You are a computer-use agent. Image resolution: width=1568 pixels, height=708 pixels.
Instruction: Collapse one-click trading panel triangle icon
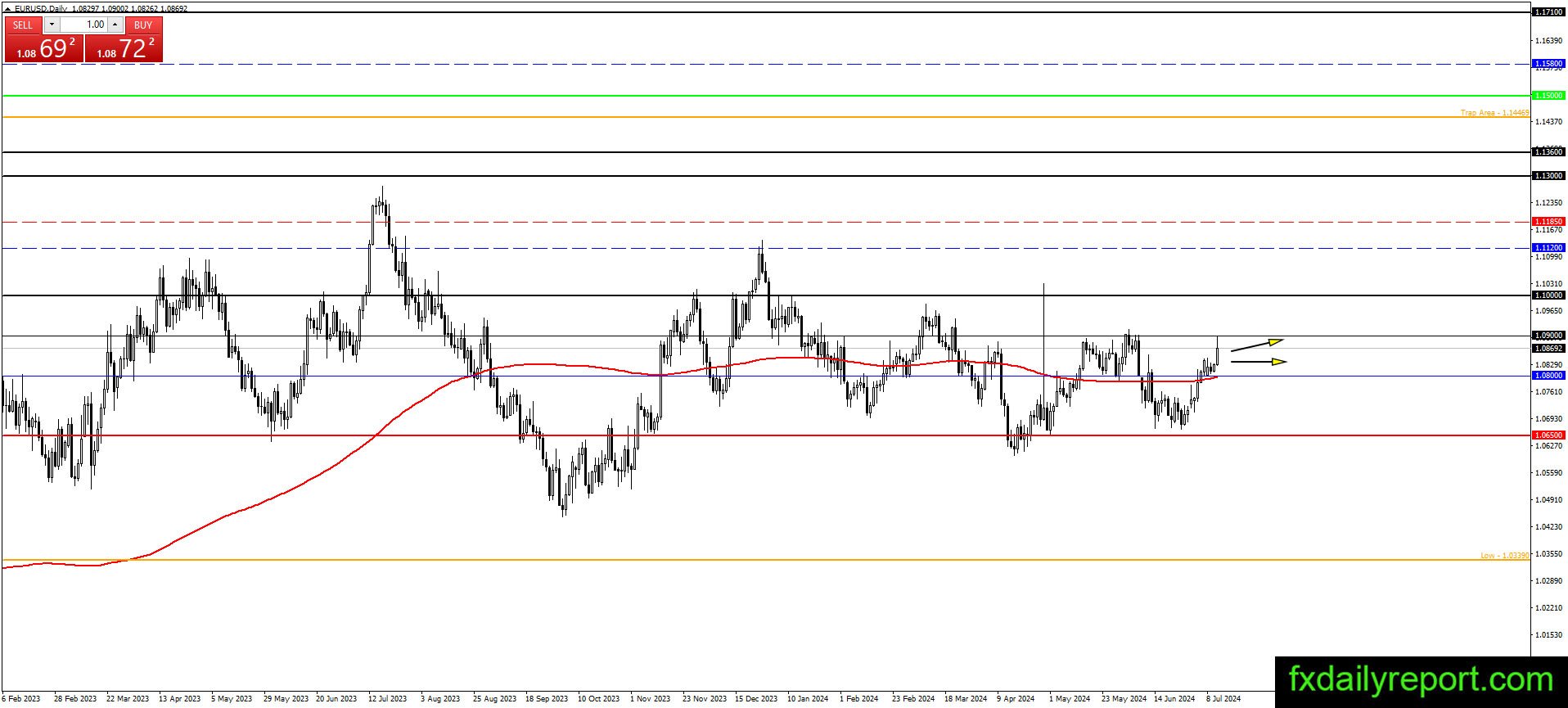(8, 9)
